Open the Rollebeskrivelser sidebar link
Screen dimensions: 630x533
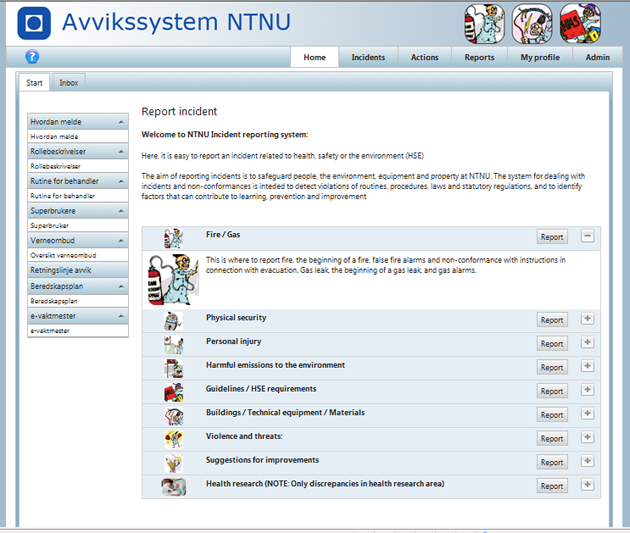pos(78,166)
